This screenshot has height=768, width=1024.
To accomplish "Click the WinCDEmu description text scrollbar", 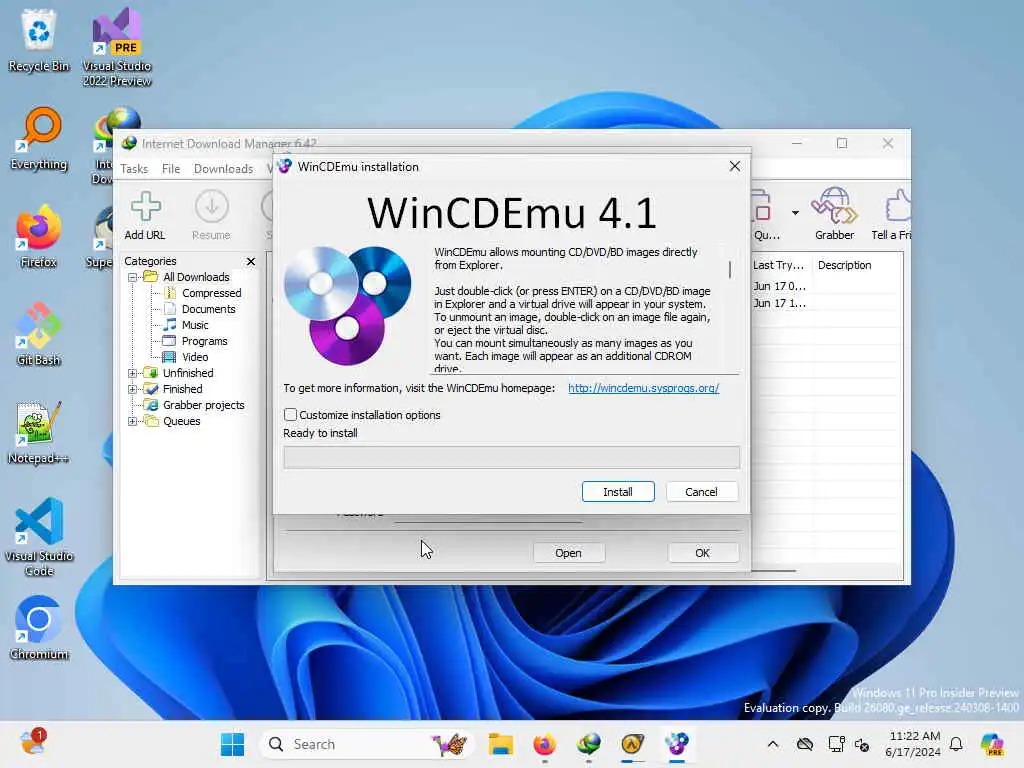I will (730, 269).
